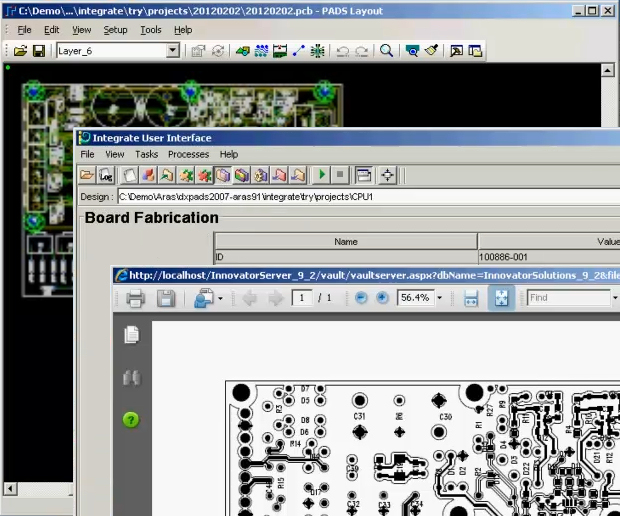Open the Design toolbar icon in PADS
The width and height of the screenshot is (620, 516).
pyautogui.click(x=261, y=51)
